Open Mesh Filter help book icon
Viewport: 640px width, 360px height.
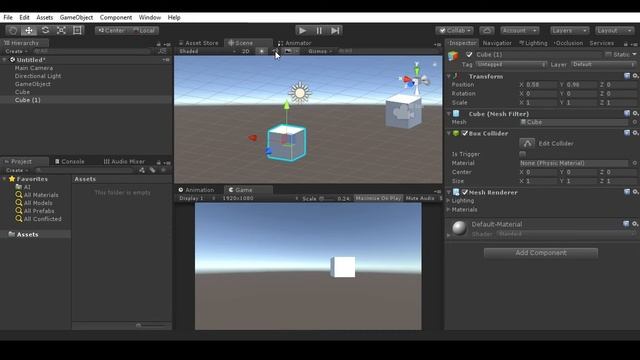point(627,113)
